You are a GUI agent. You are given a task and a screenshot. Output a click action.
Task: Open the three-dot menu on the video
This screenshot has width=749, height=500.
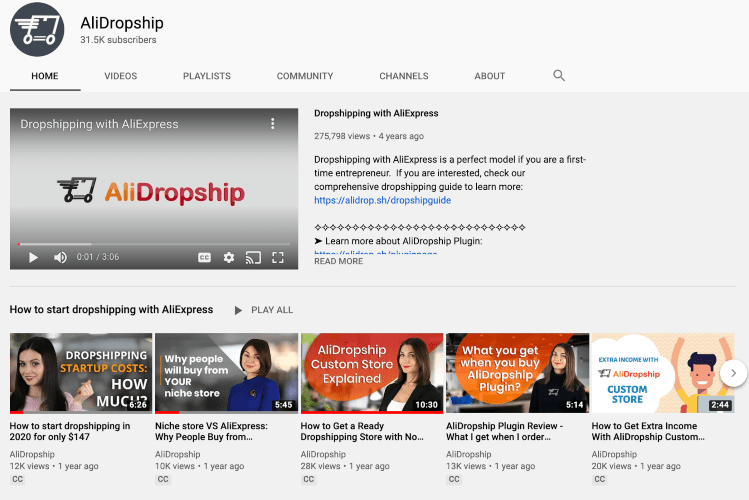pyautogui.click(x=272, y=124)
